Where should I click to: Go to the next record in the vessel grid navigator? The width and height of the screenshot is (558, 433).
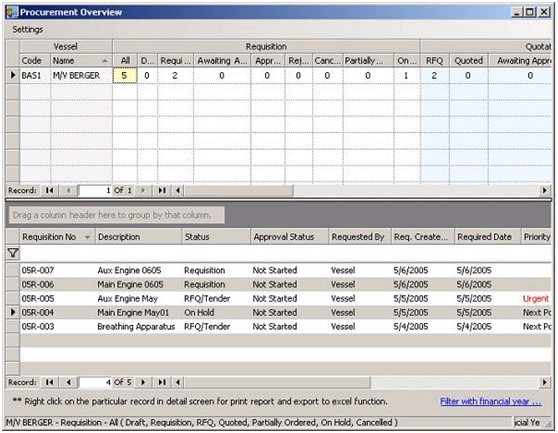(143, 190)
